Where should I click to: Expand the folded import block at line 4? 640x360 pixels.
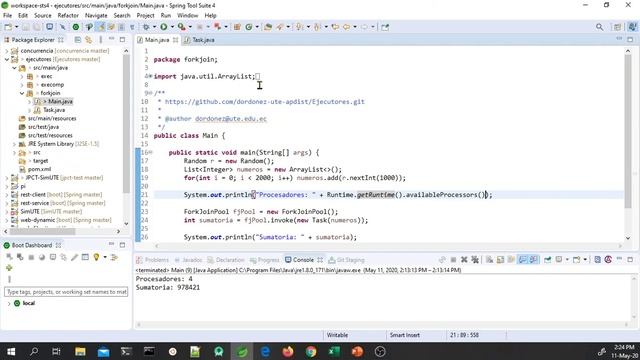150,76
